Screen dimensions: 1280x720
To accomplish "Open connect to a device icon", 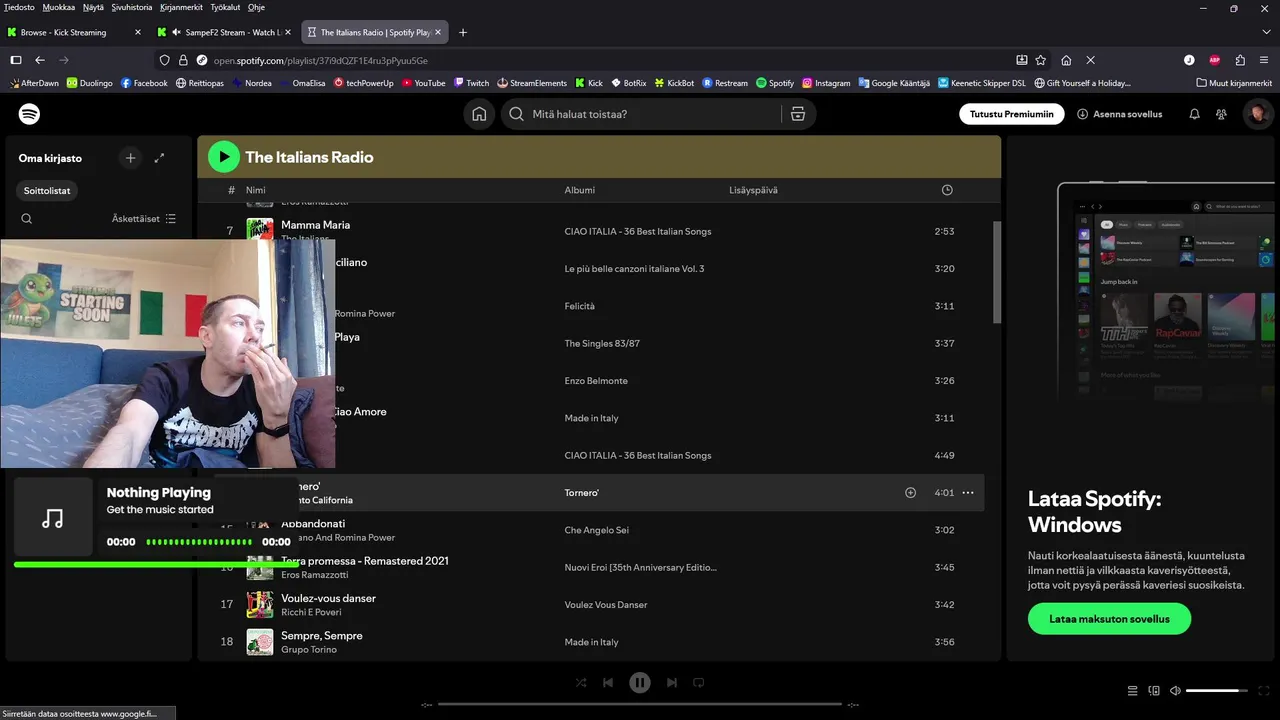I will point(1154,690).
